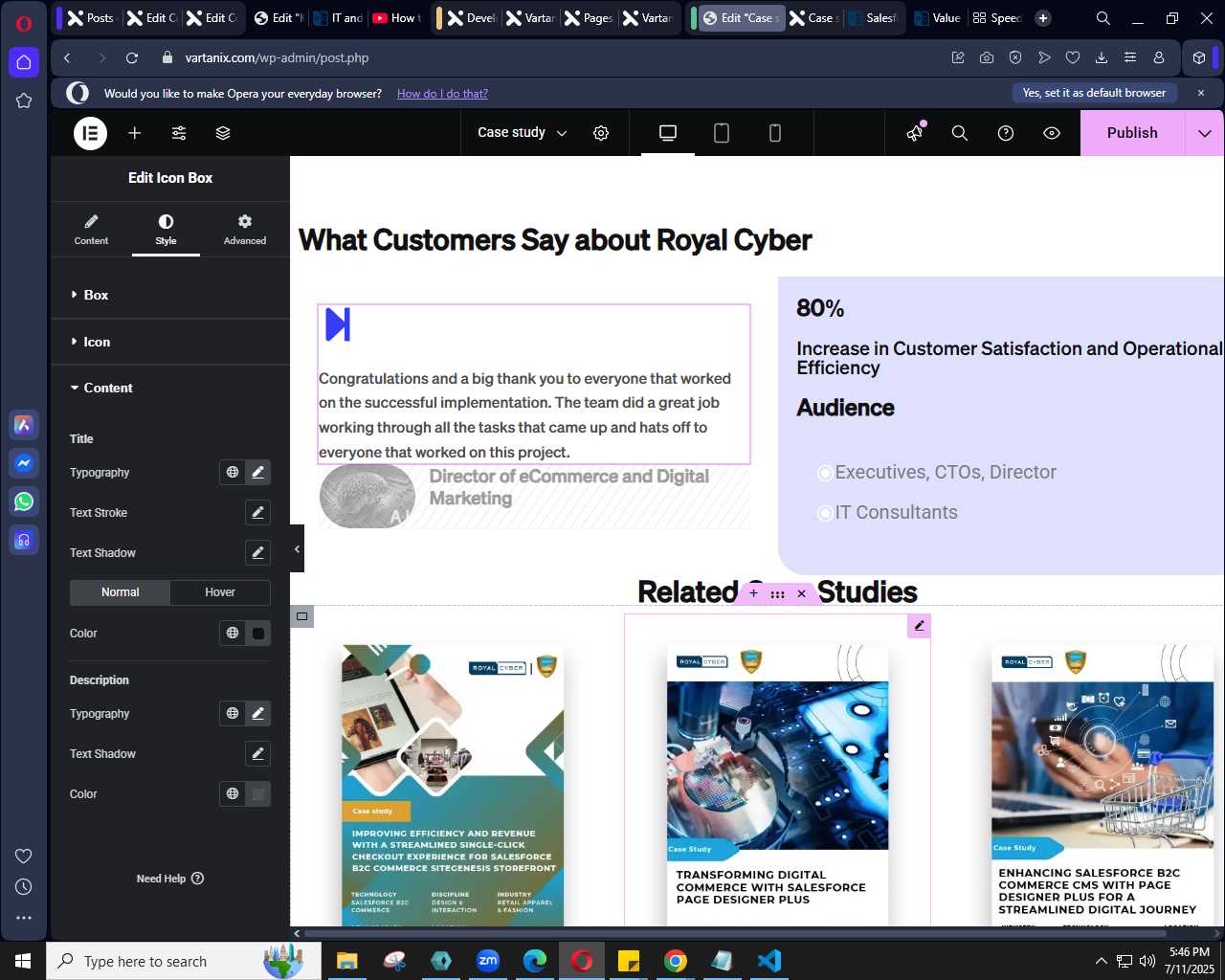Screen dimensions: 1225x980
Task: Open WhatsApp in Opera sidebar
Action: [x=24, y=501]
